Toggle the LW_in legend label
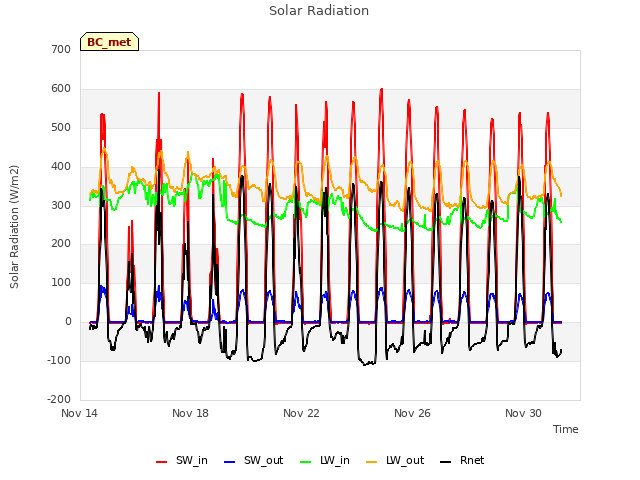 [335, 460]
